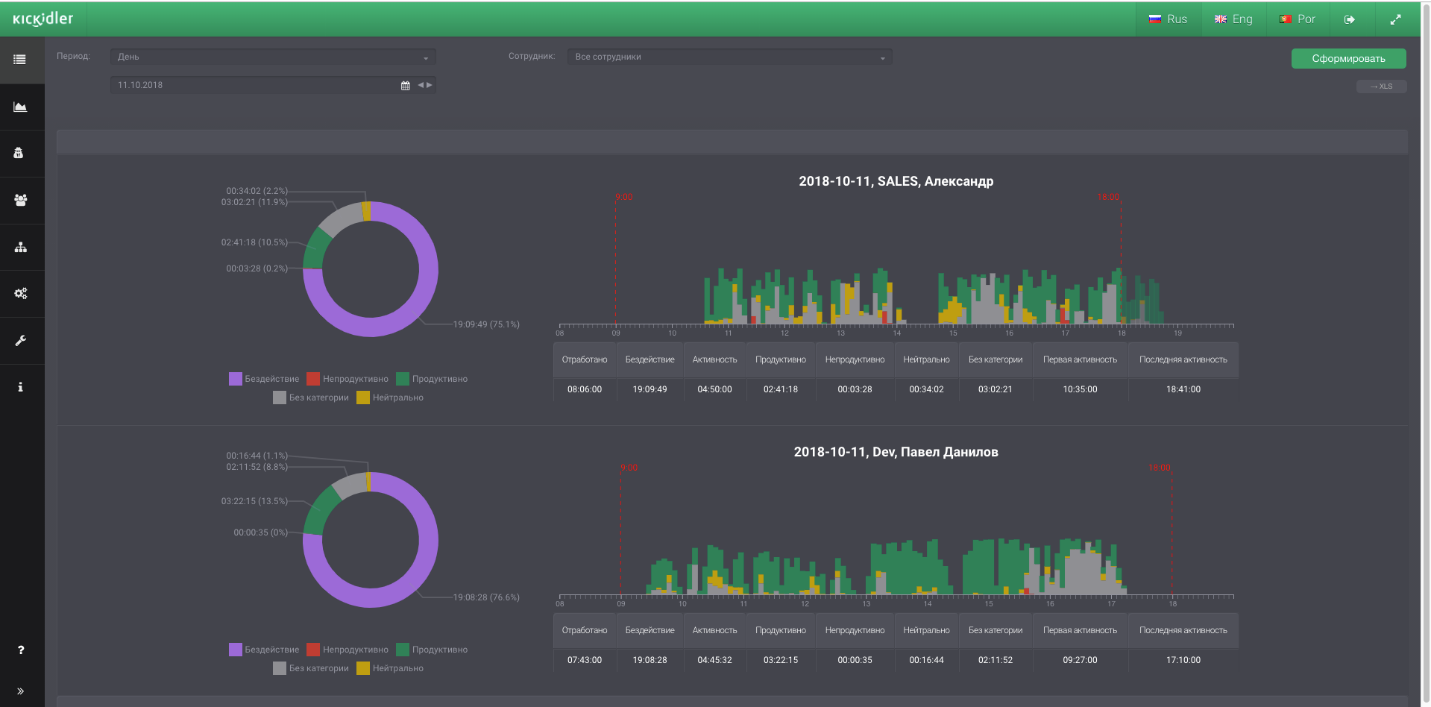The height and width of the screenshot is (707, 1431).
Task: Switch language to Eng
Action: [1232, 19]
